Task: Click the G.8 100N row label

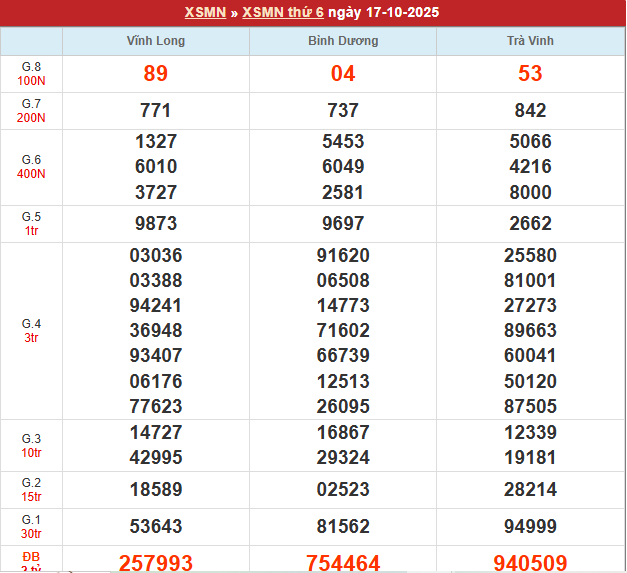Action: point(31,73)
